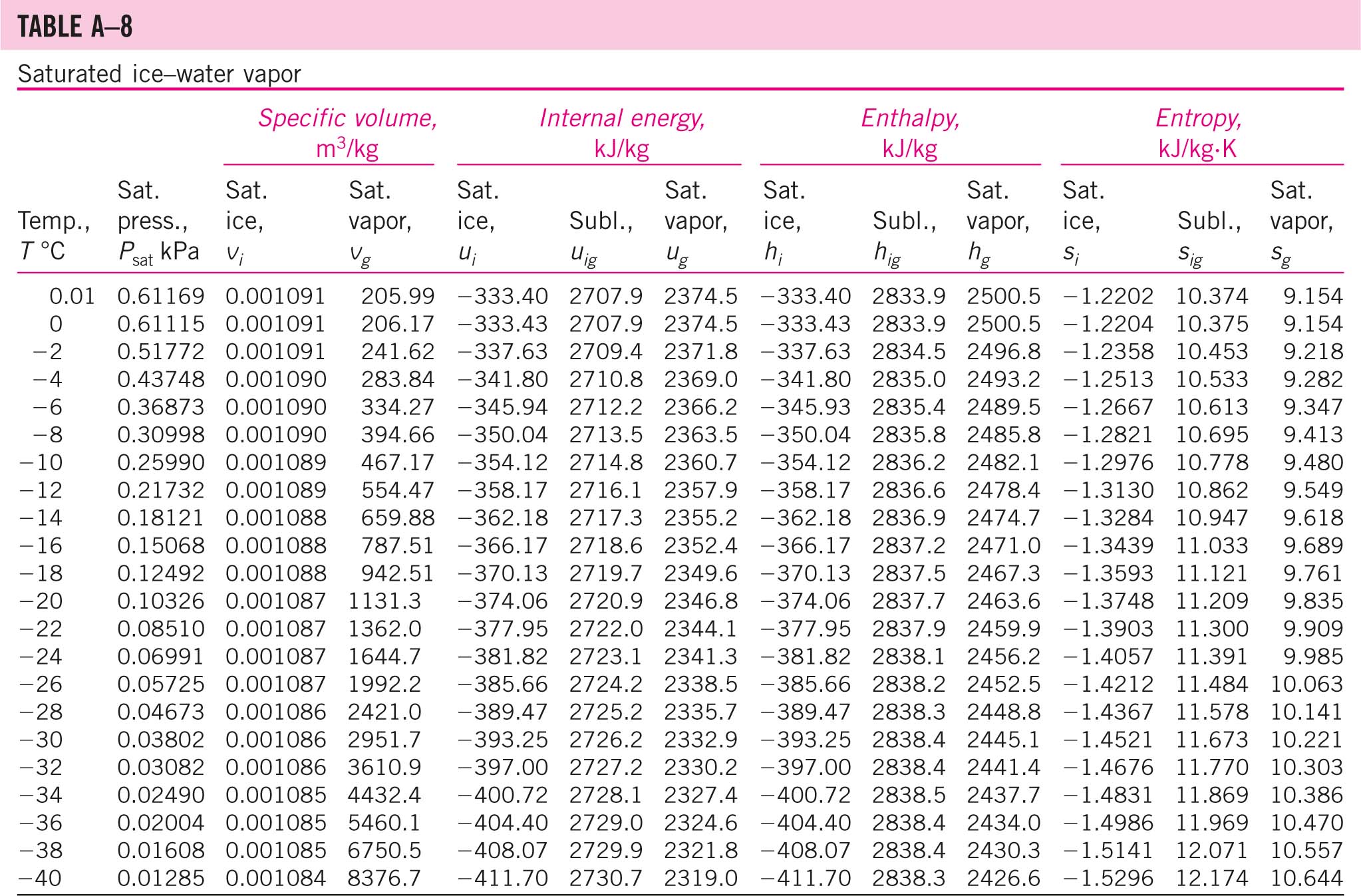
Task: Click sublimation internal energy 2722.0
Action: click(x=605, y=629)
